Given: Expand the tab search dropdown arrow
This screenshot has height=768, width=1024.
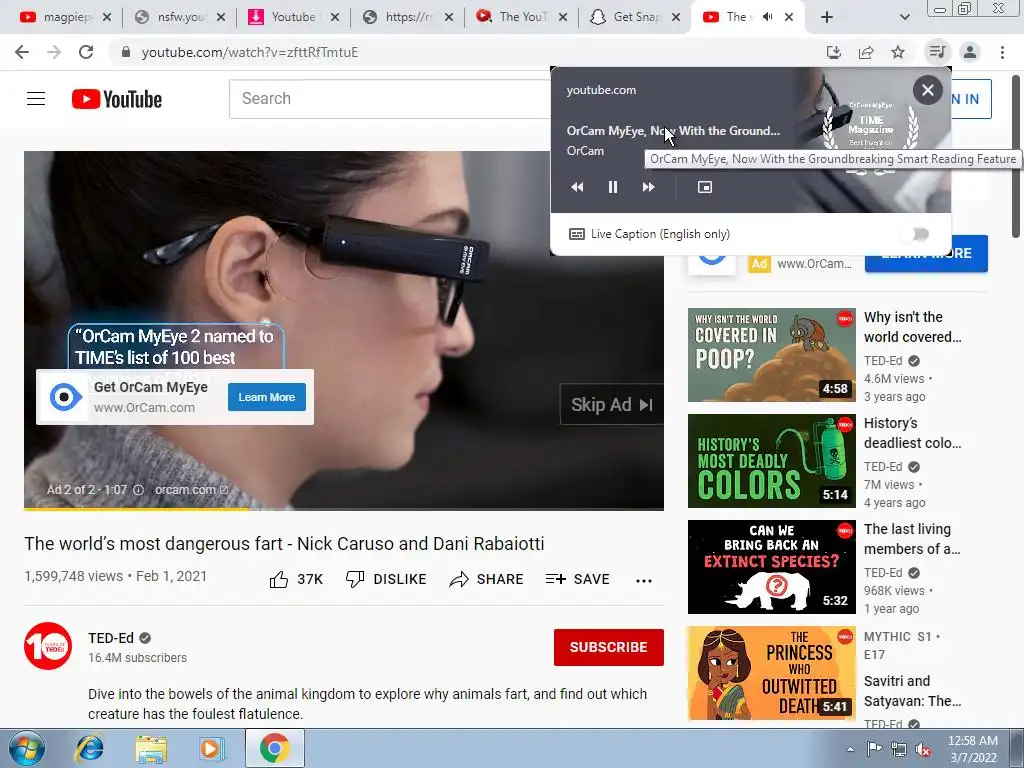Looking at the screenshot, I should pyautogui.click(x=904, y=17).
